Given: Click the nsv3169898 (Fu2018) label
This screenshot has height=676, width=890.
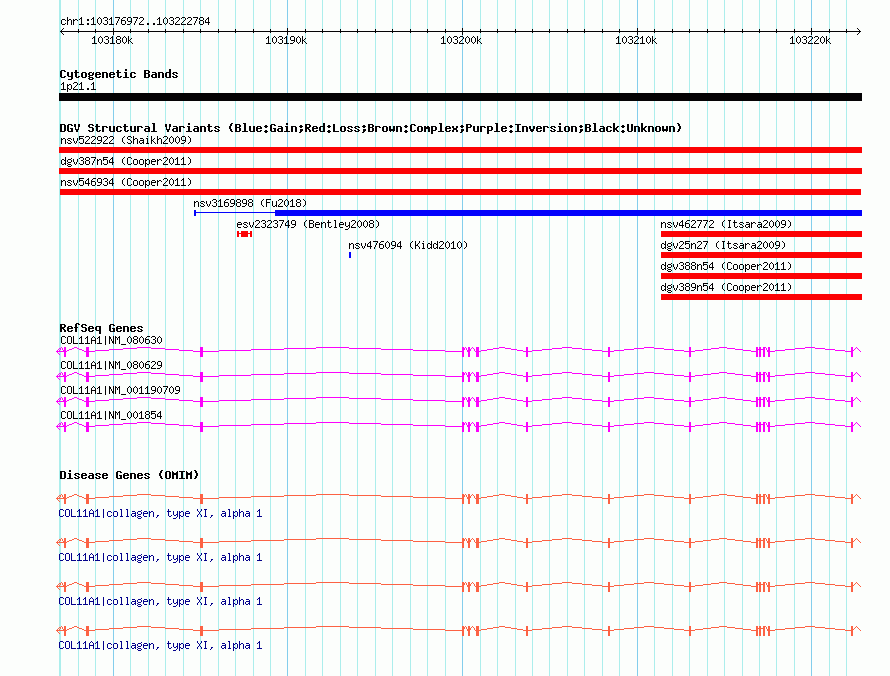Looking at the screenshot, I should pos(250,203).
